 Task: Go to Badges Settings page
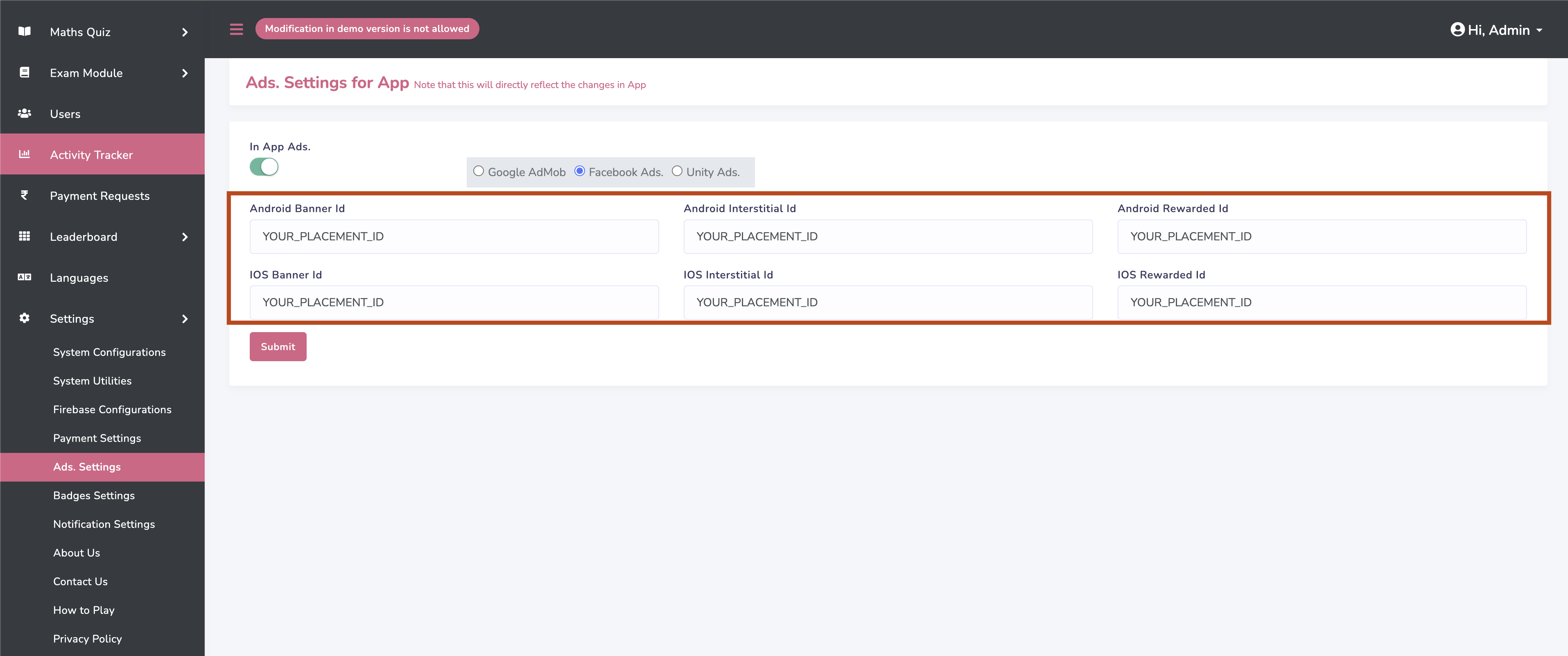tap(94, 495)
